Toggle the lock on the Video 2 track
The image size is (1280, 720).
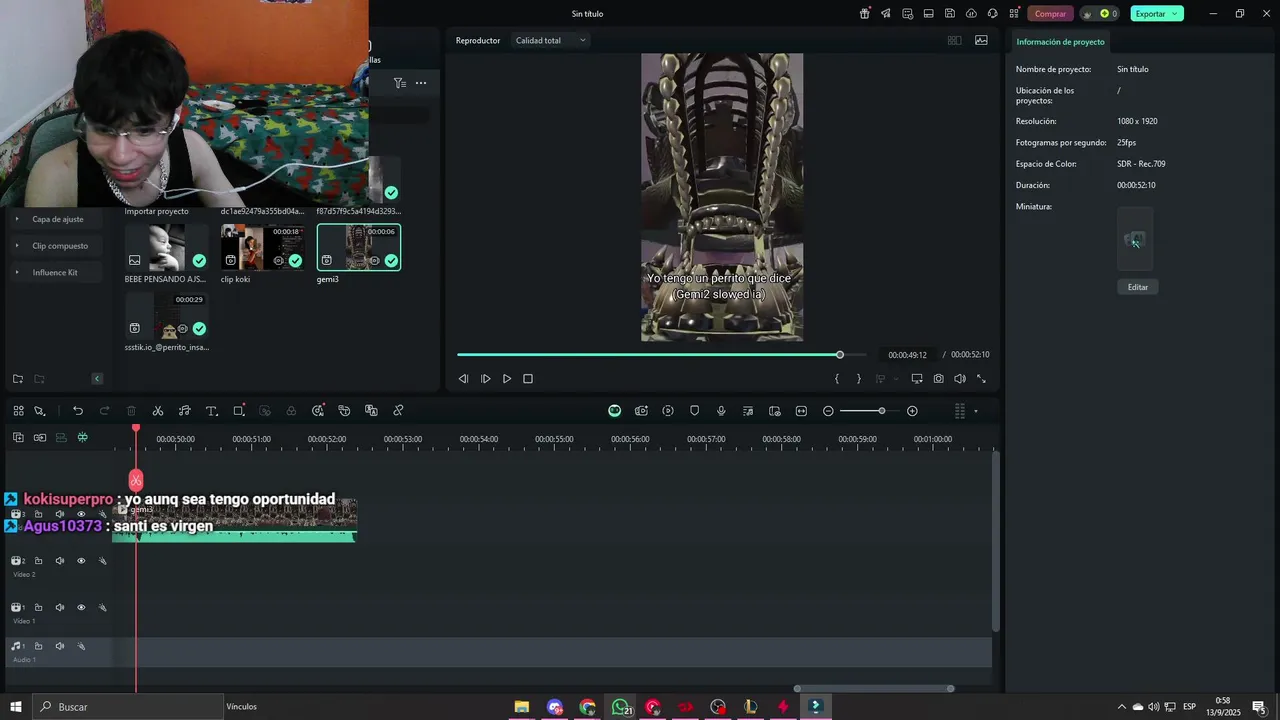[x=38, y=561]
